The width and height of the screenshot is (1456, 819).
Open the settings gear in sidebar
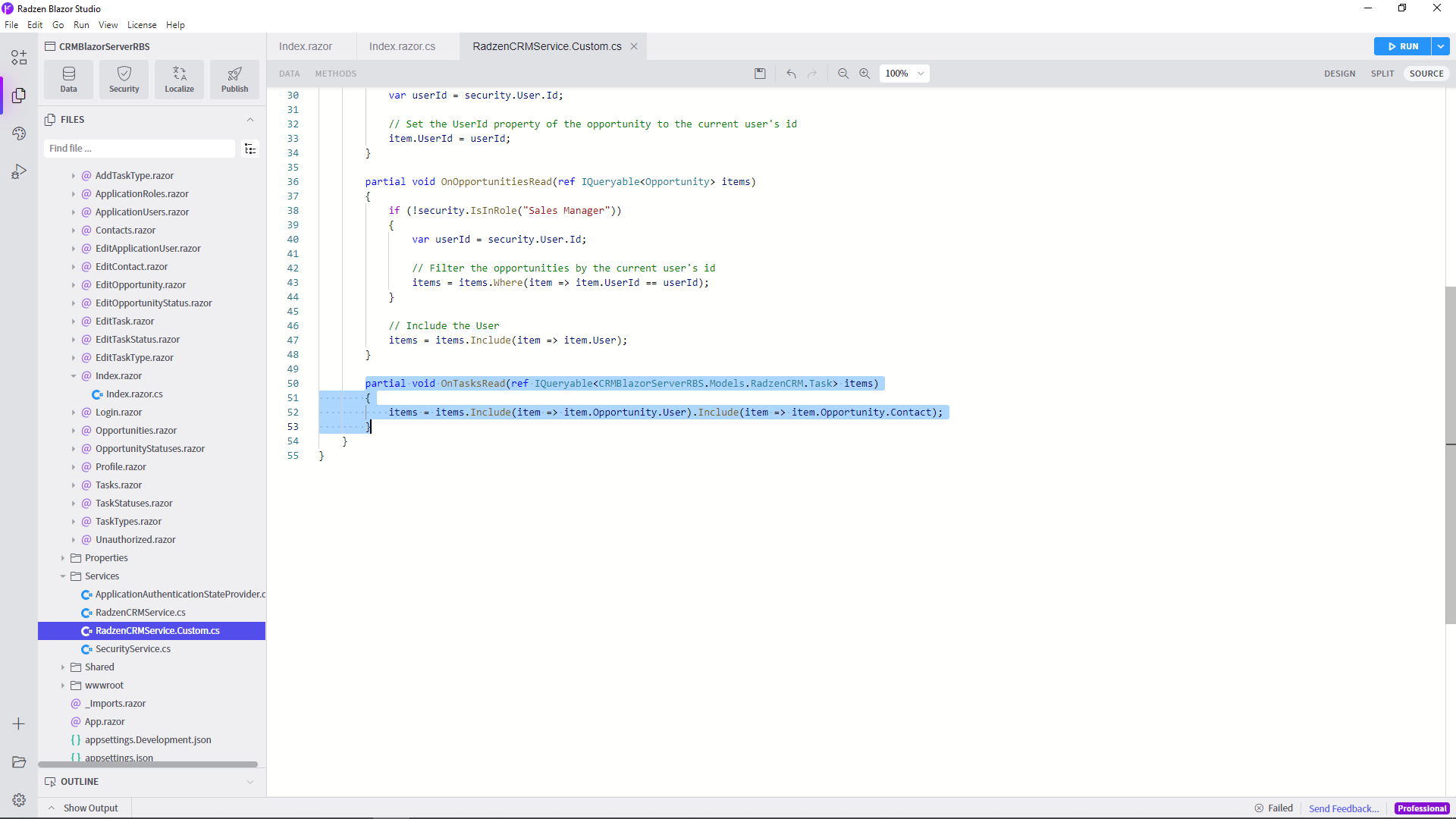19,799
